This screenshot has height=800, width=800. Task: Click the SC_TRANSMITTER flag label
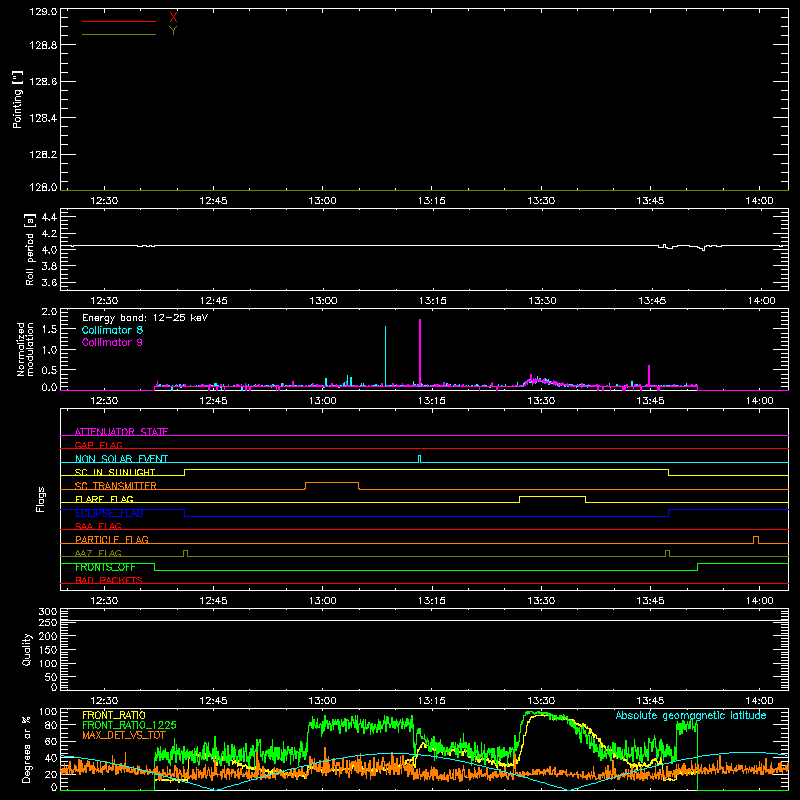[116, 486]
